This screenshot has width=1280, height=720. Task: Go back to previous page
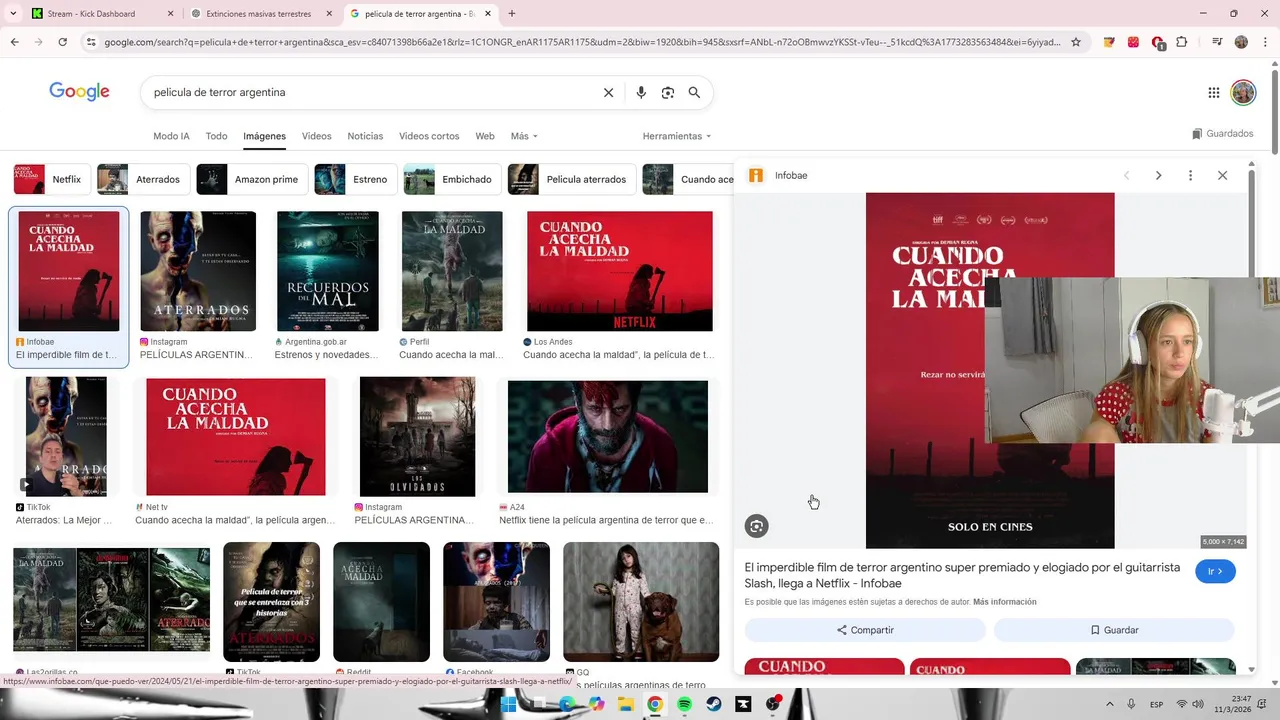[x=14, y=42]
